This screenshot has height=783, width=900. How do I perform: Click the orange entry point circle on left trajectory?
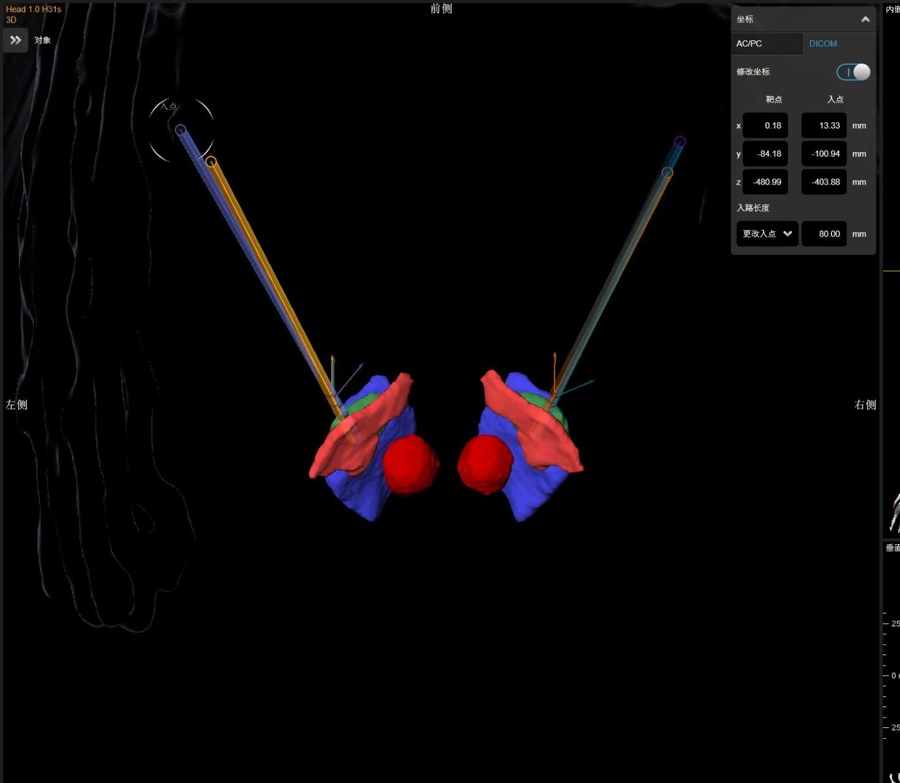211,161
